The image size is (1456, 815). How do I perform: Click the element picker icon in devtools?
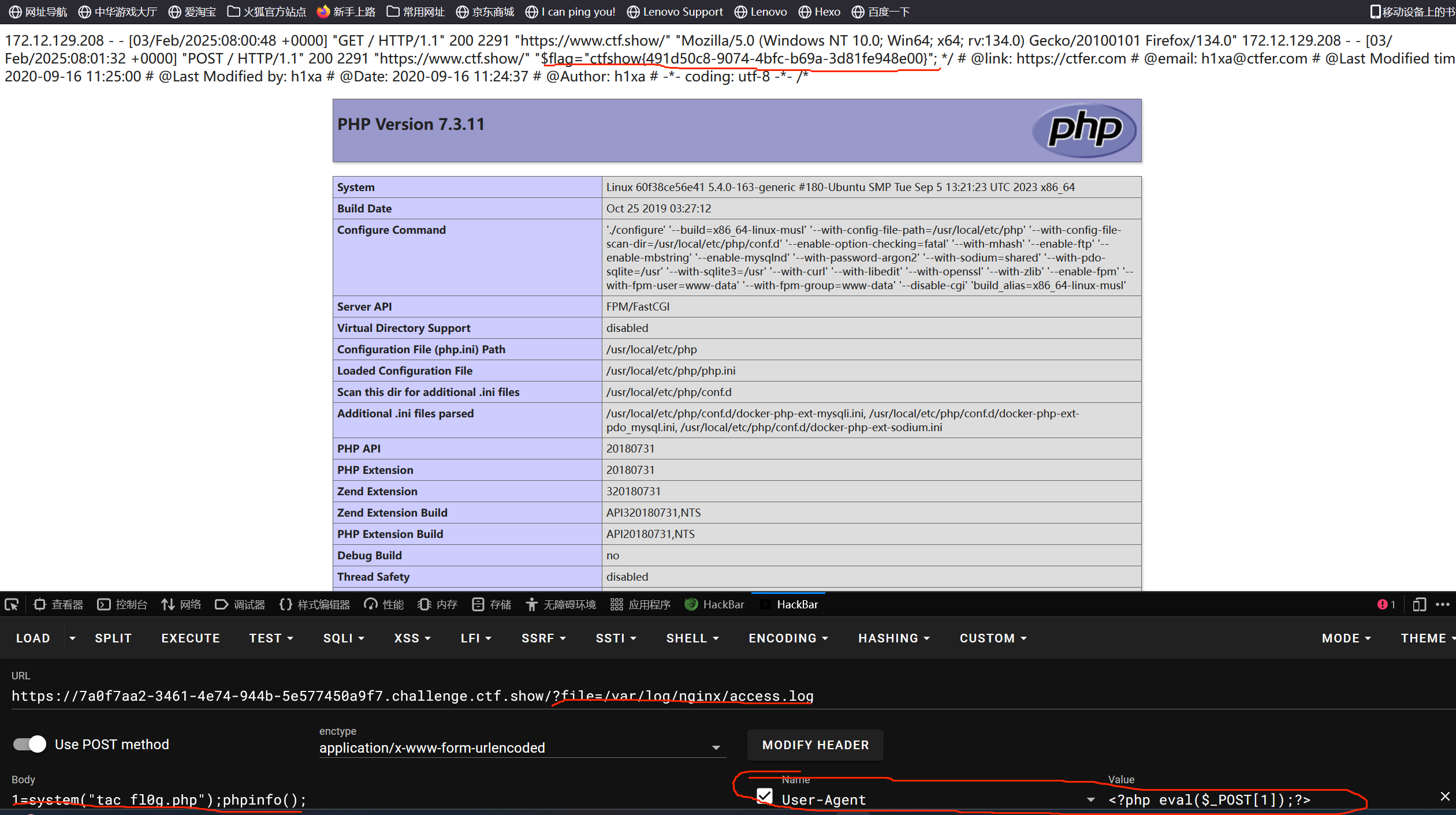(x=12, y=604)
